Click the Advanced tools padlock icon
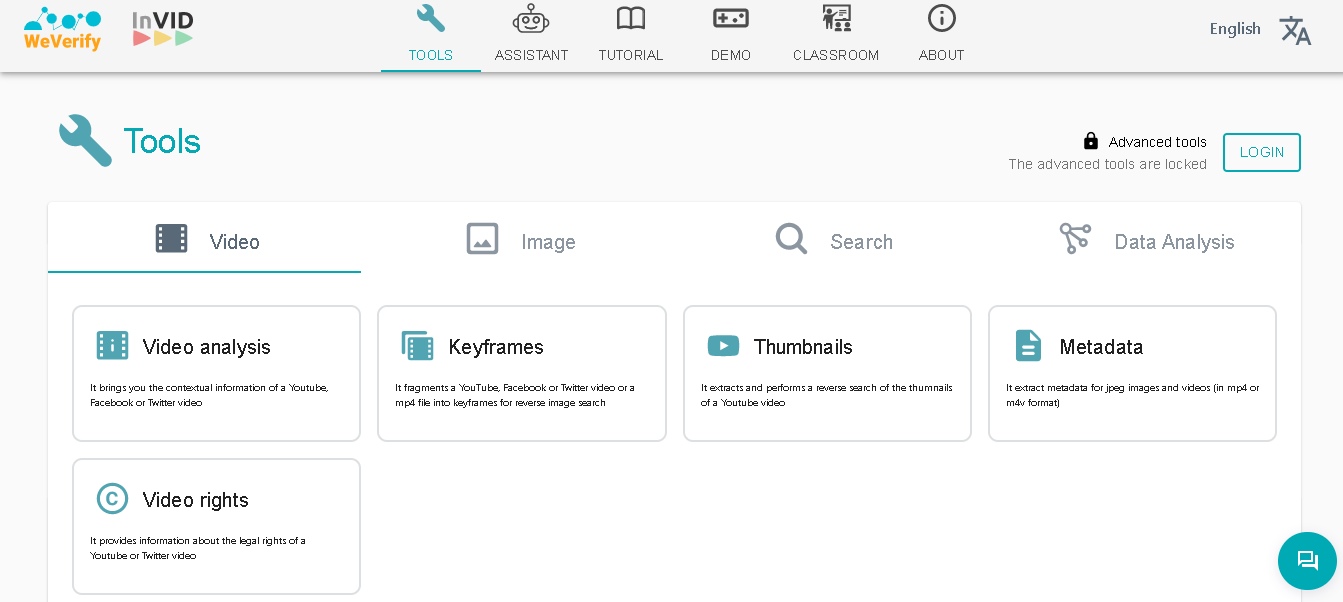Viewport: 1343px width, 602px height. pyautogui.click(x=1091, y=142)
